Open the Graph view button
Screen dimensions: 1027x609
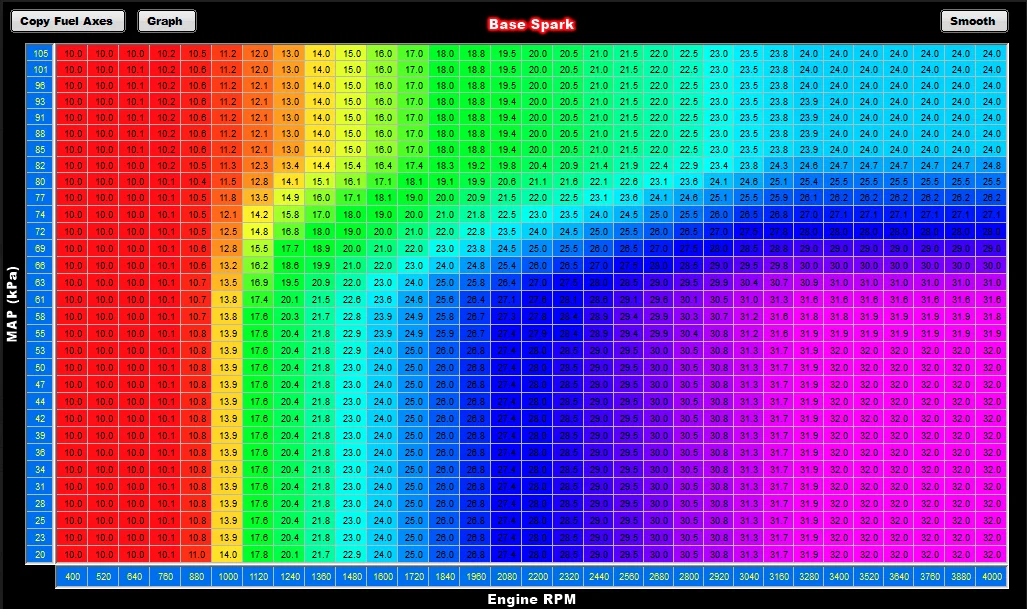[166, 21]
